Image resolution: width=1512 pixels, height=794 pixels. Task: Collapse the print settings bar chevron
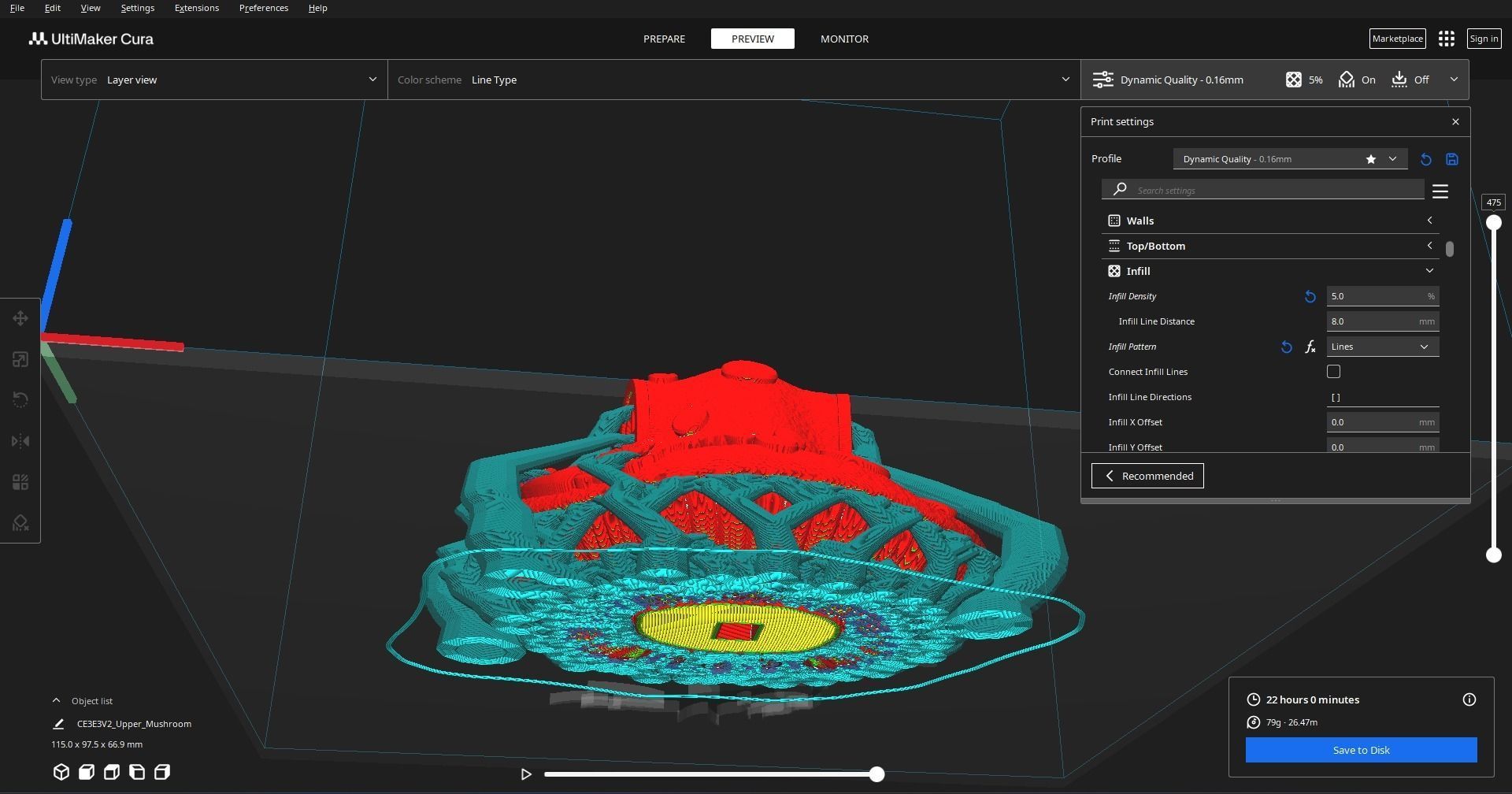1454,80
